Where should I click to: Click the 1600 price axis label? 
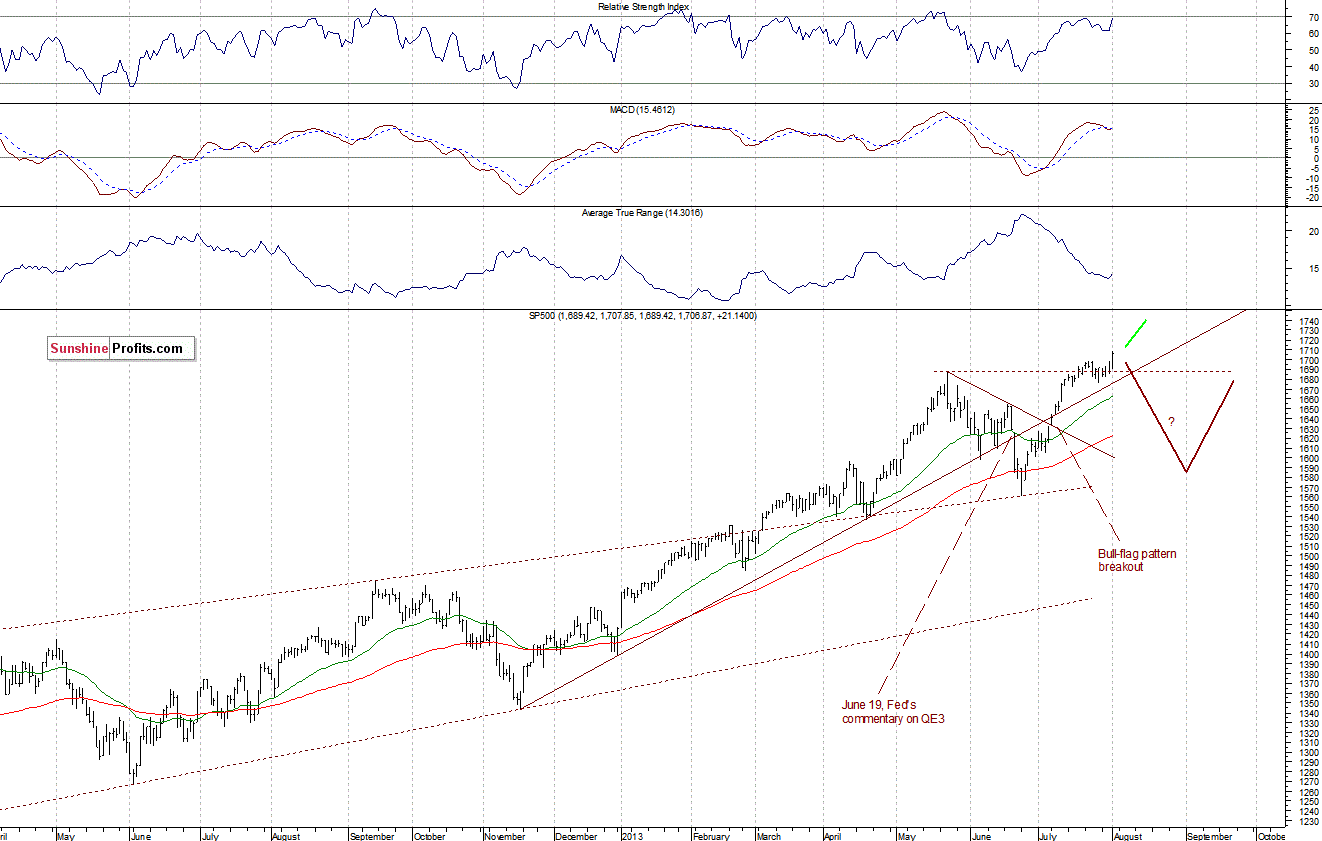[x=1309, y=458]
